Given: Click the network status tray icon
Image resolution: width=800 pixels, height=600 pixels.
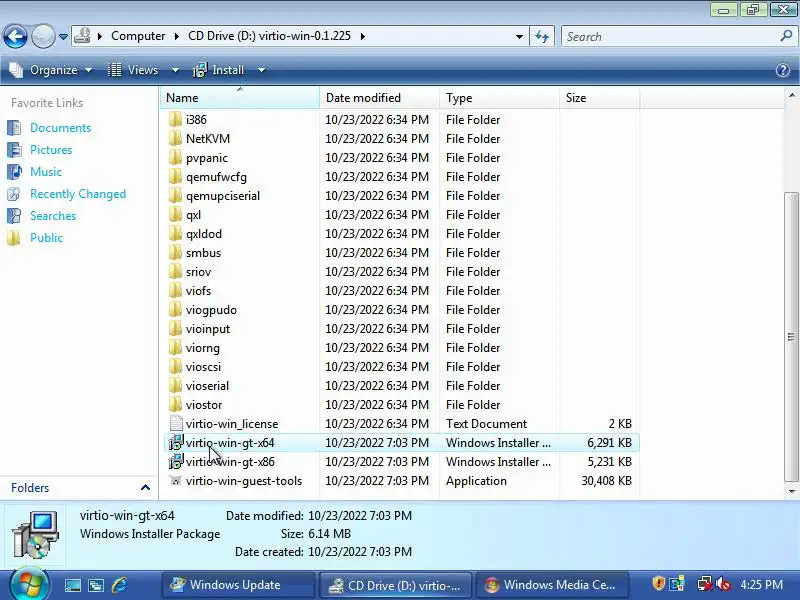Looking at the screenshot, I should pyautogui.click(x=705, y=584).
